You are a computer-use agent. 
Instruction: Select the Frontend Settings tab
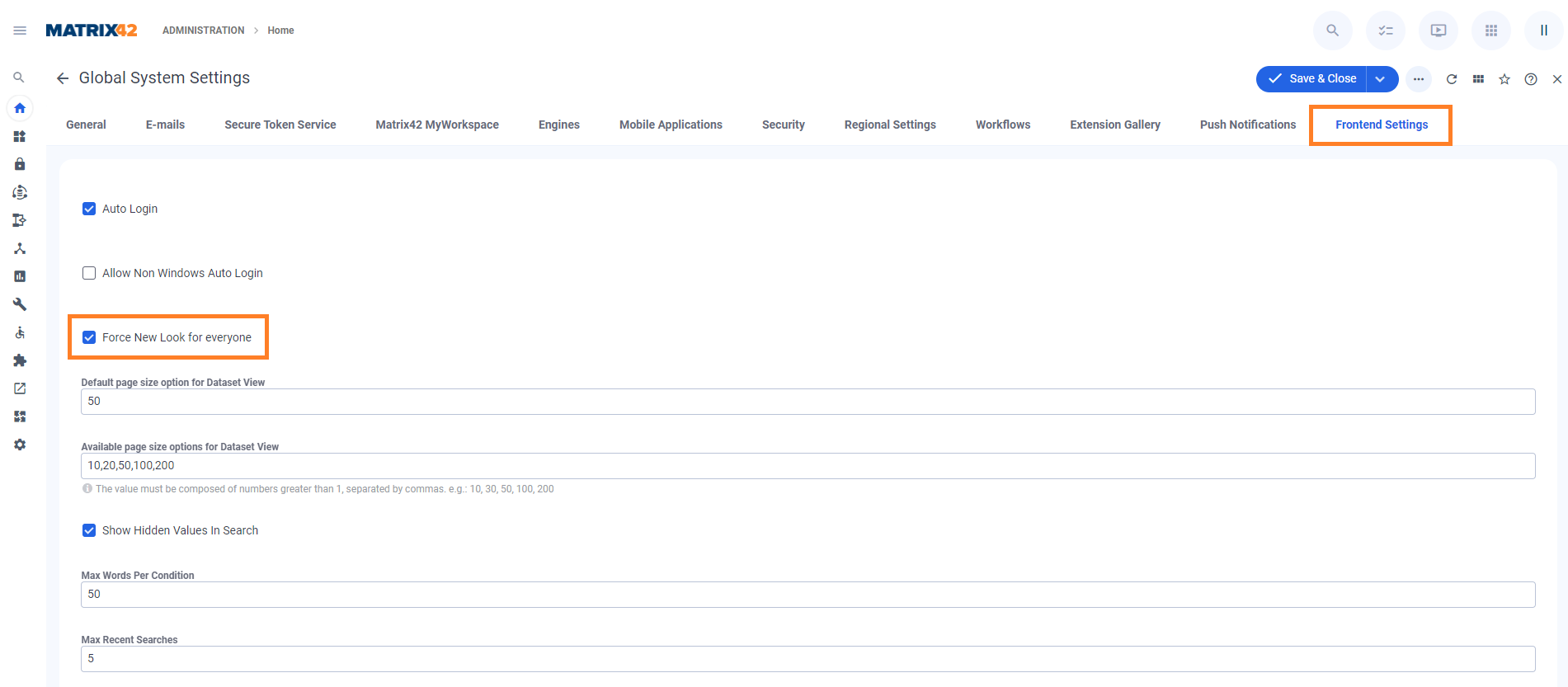(1382, 125)
